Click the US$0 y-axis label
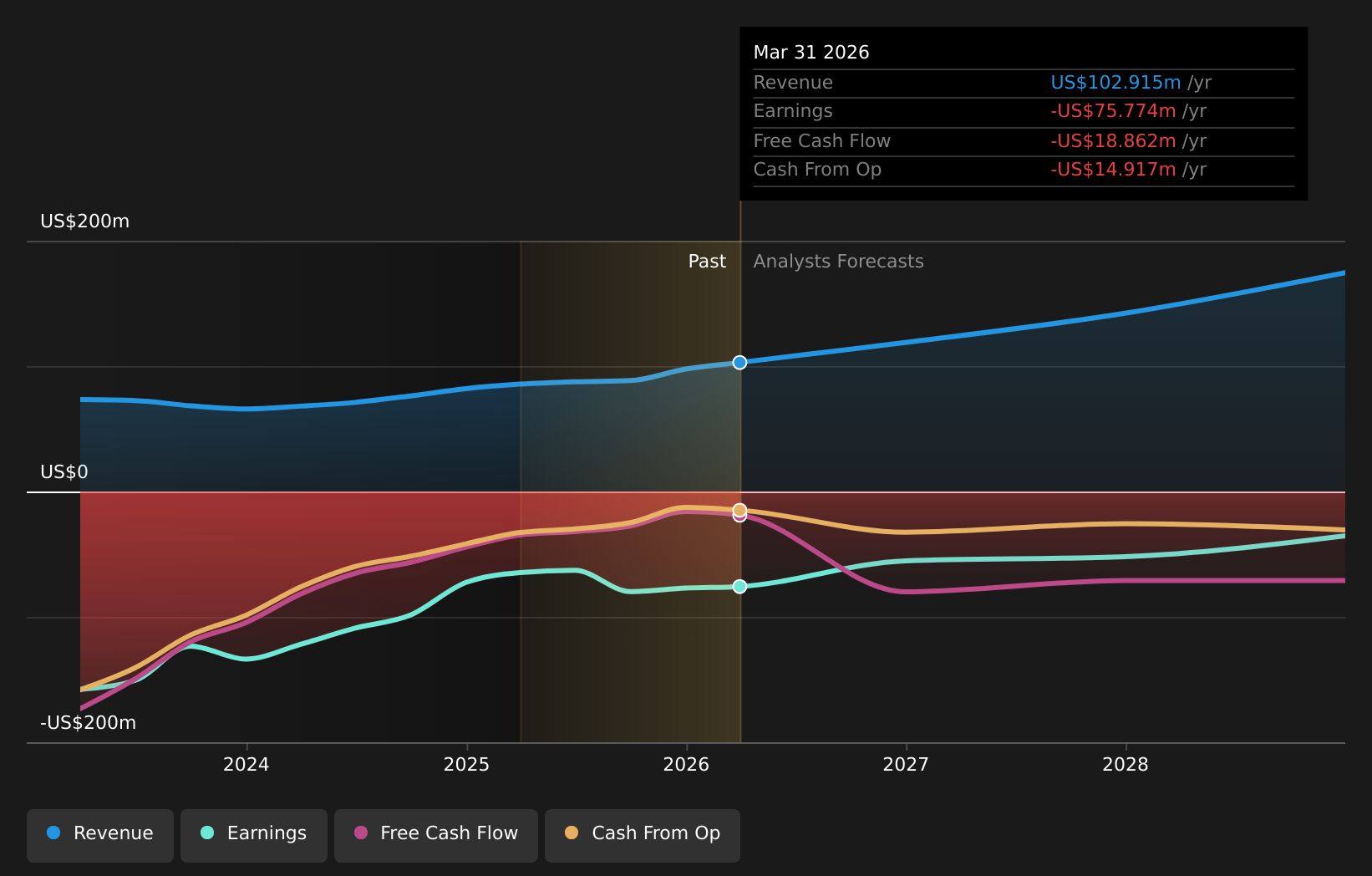Screen dimensions: 1372x876 64,472
